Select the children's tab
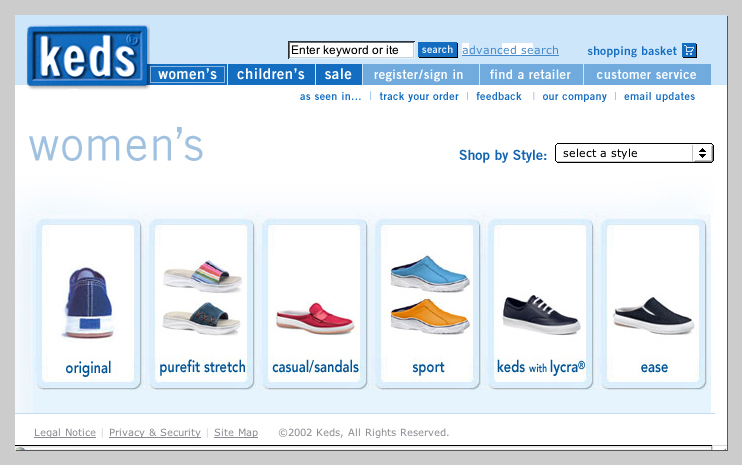This screenshot has height=465, width=742. coord(271,74)
